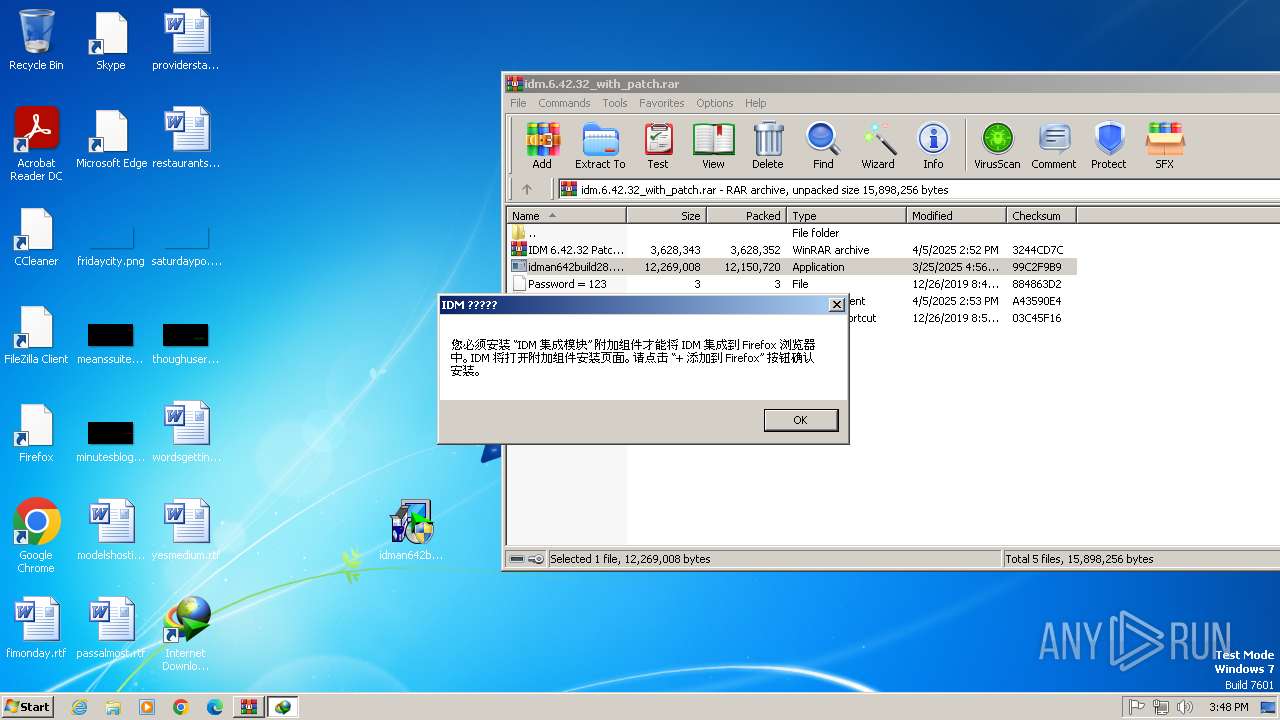Click the Find magnifier icon

(823, 146)
